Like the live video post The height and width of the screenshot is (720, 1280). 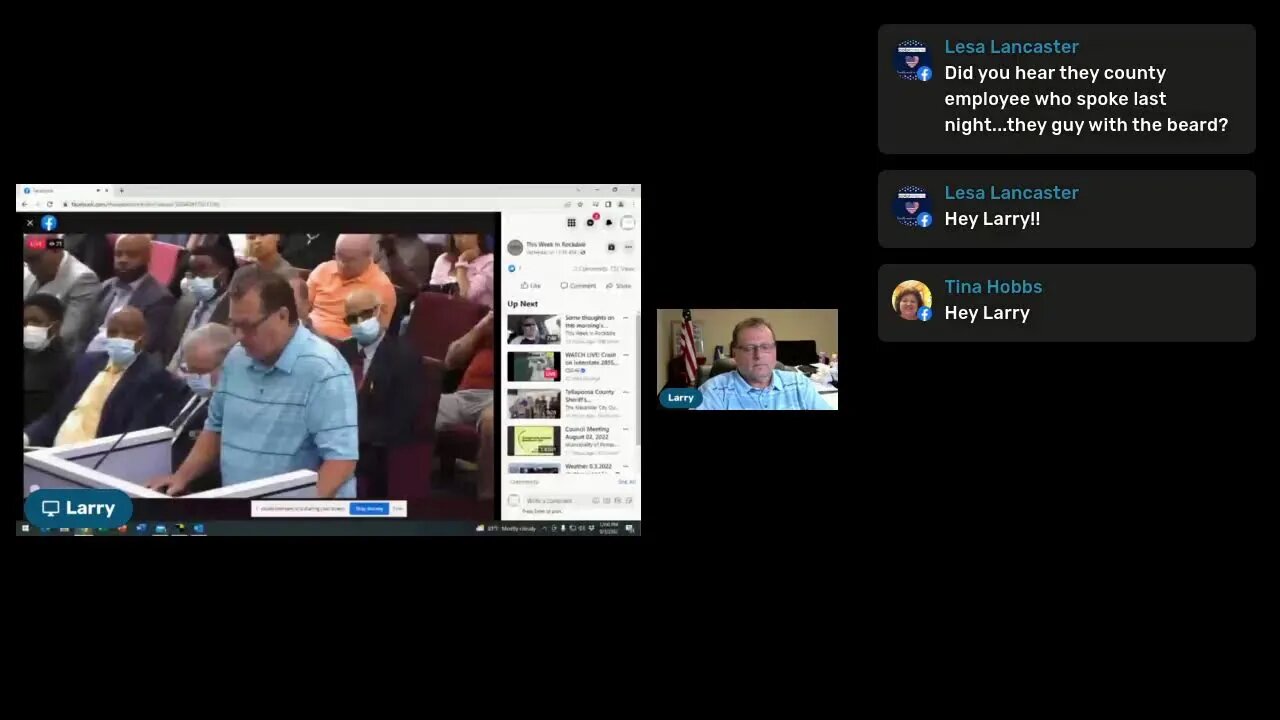(530, 286)
